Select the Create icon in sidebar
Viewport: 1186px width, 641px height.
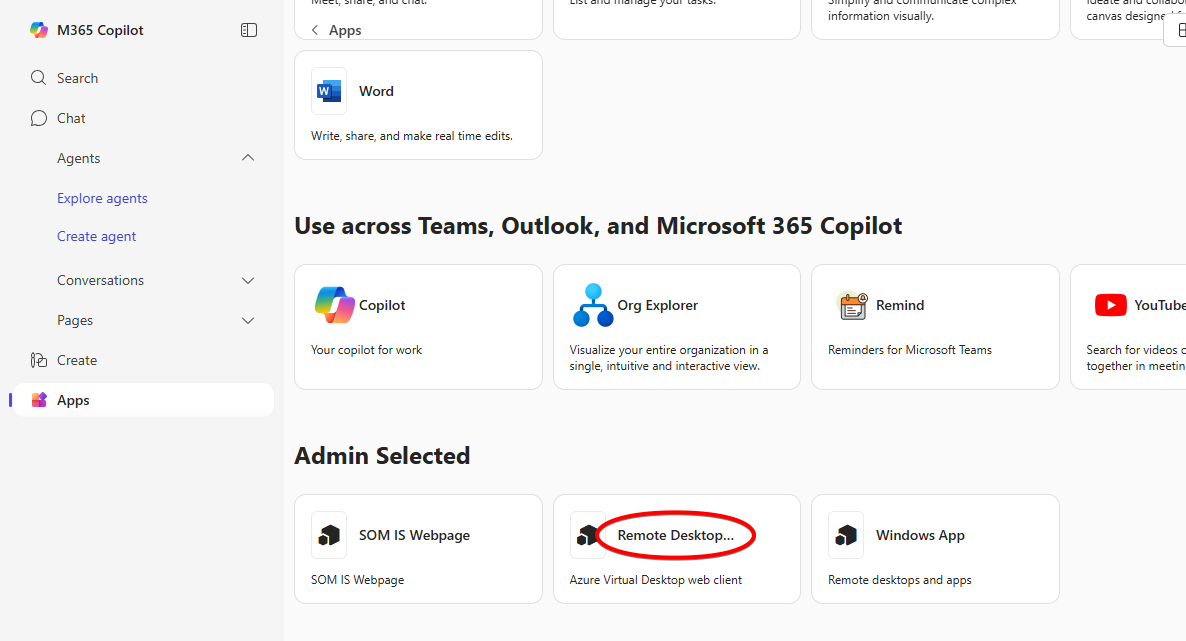[x=39, y=360]
